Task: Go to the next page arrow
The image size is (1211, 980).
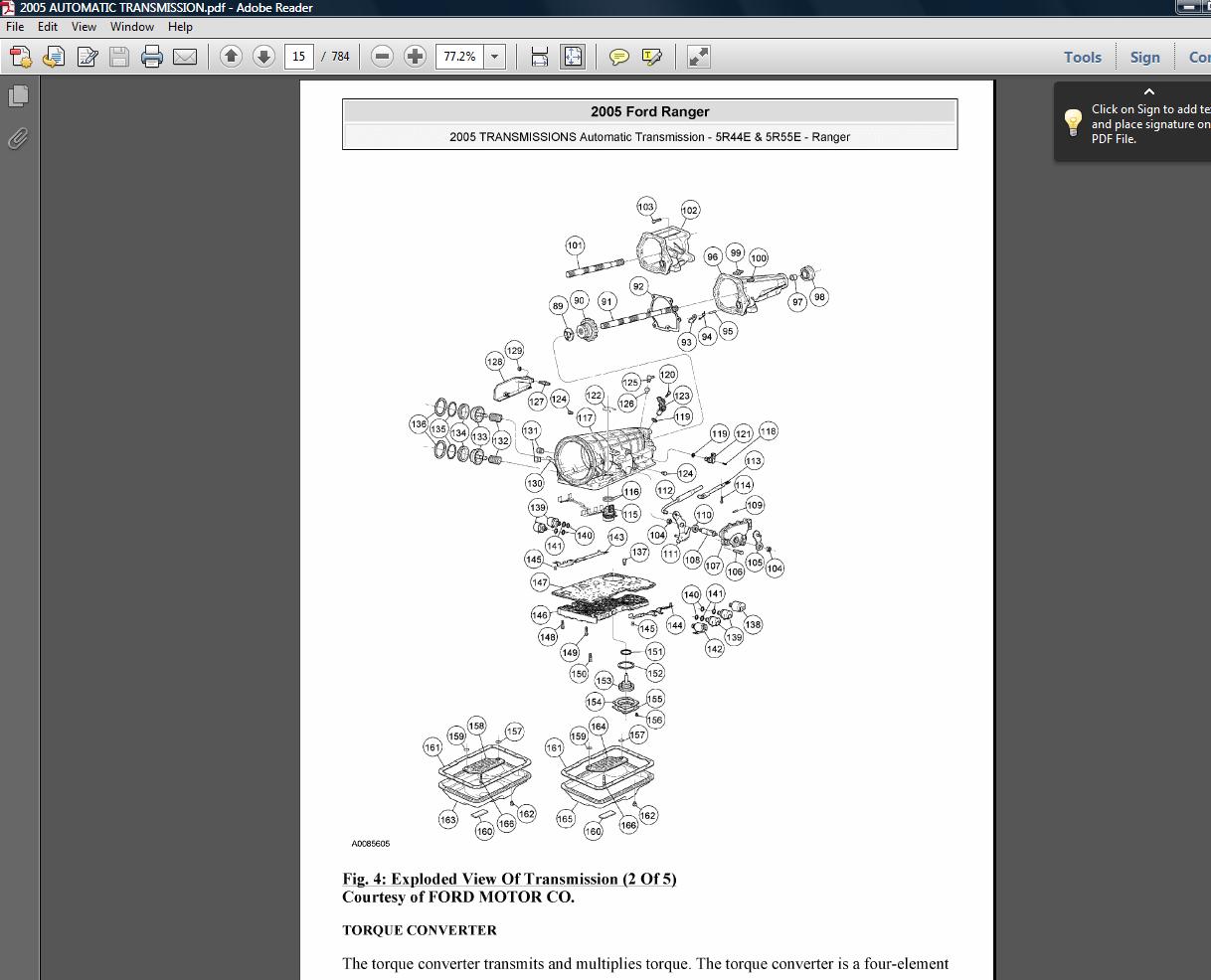Action: click(x=263, y=57)
